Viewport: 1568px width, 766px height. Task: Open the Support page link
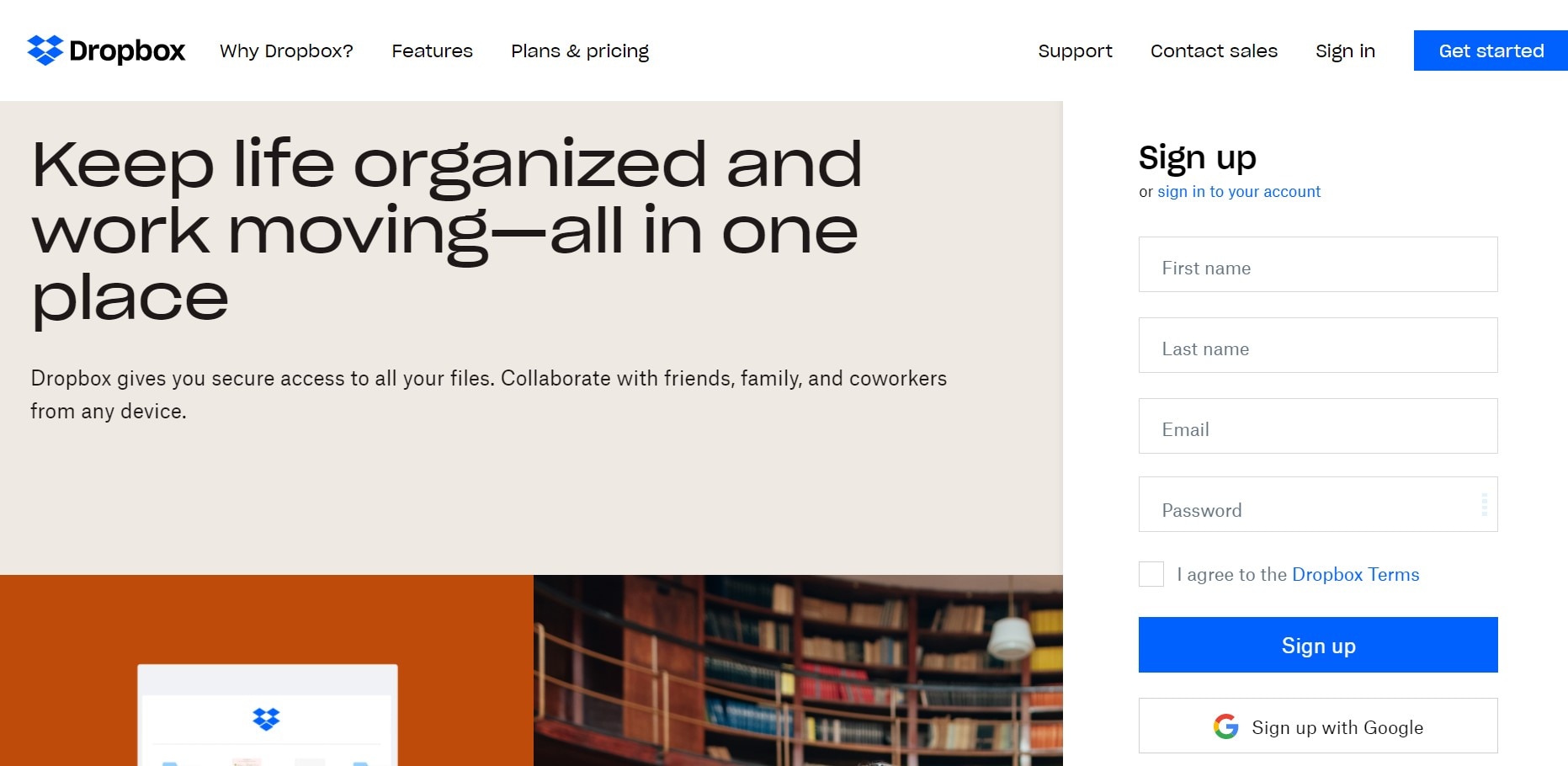click(1075, 51)
